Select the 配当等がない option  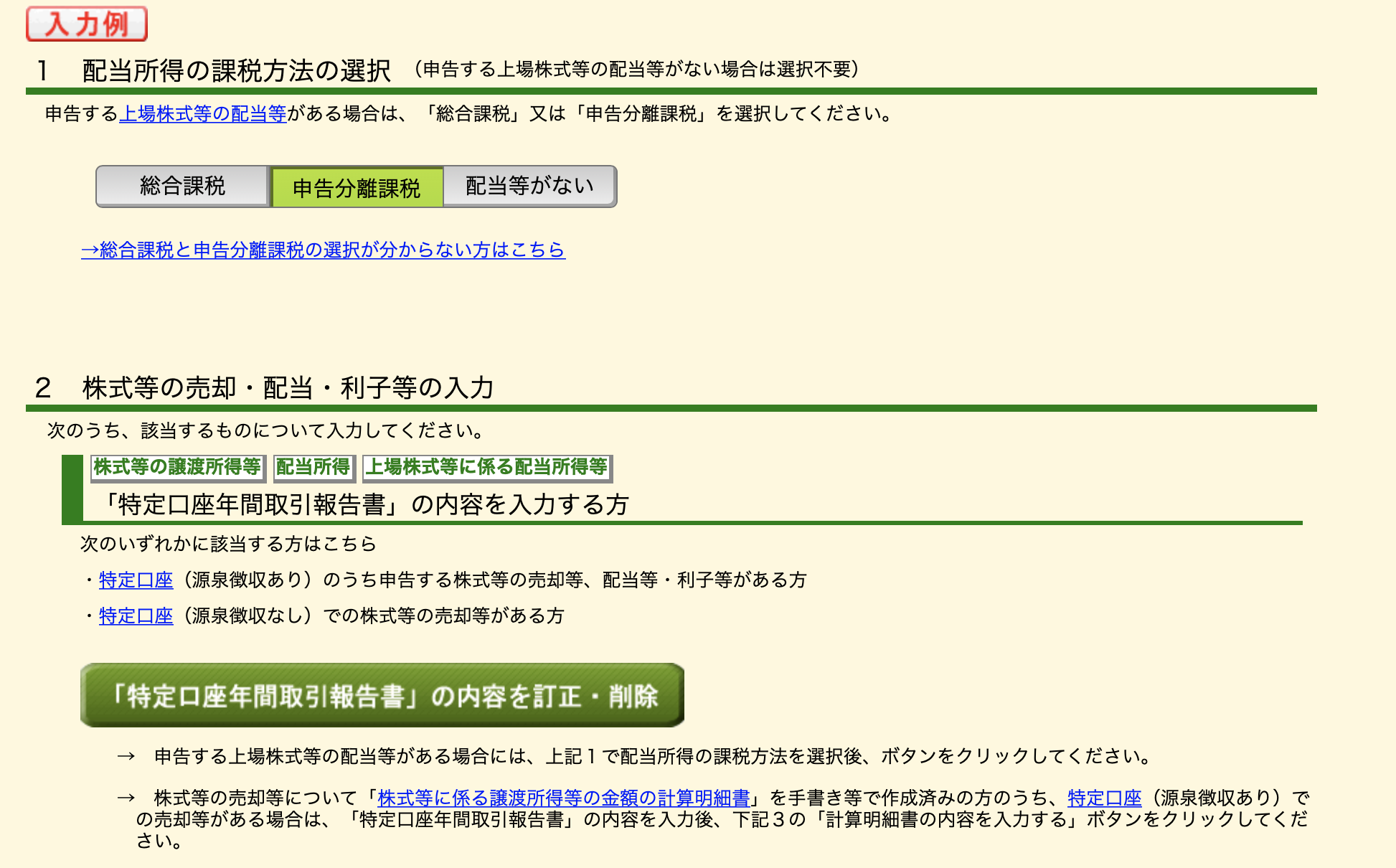(530, 187)
